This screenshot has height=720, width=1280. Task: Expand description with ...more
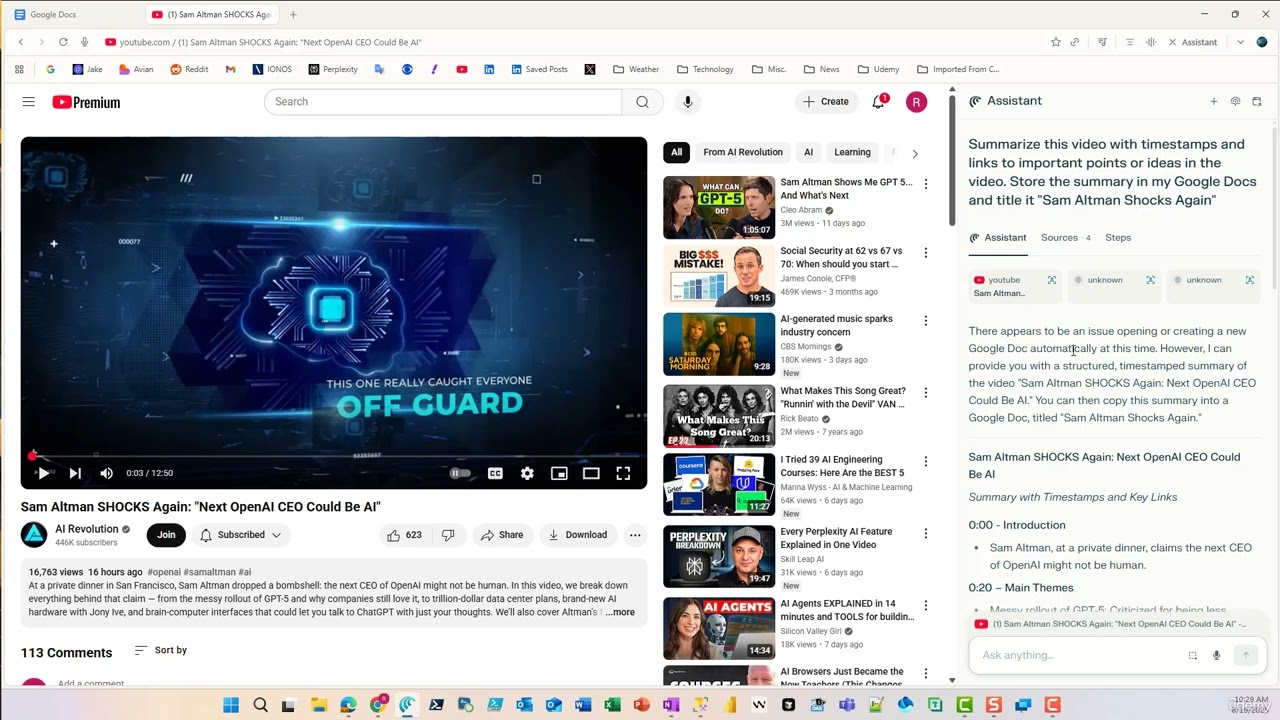tap(619, 612)
